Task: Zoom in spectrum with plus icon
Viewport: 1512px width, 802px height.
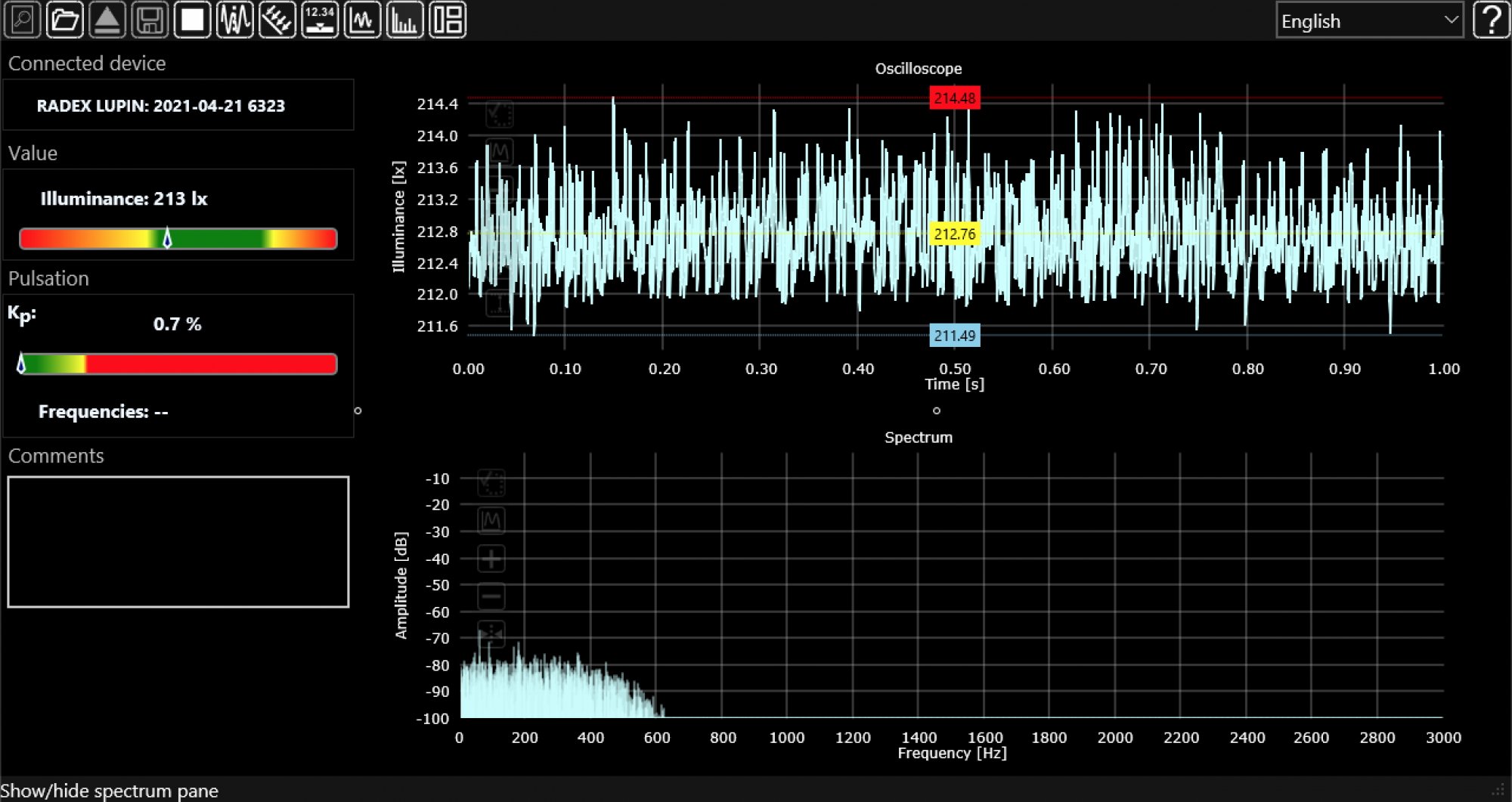Action: [x=491, y=559]
